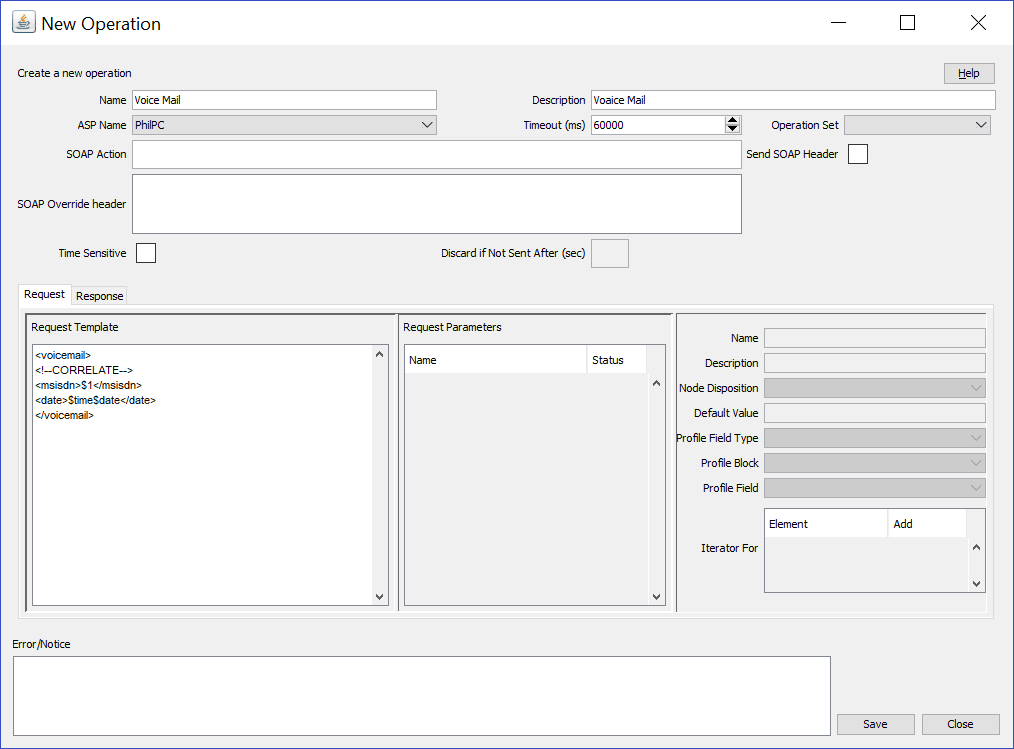The height and width of the screenshot is (749, 1014).
Task: Click the parameter Description field in right panel
Action: [x=874, y=363]
